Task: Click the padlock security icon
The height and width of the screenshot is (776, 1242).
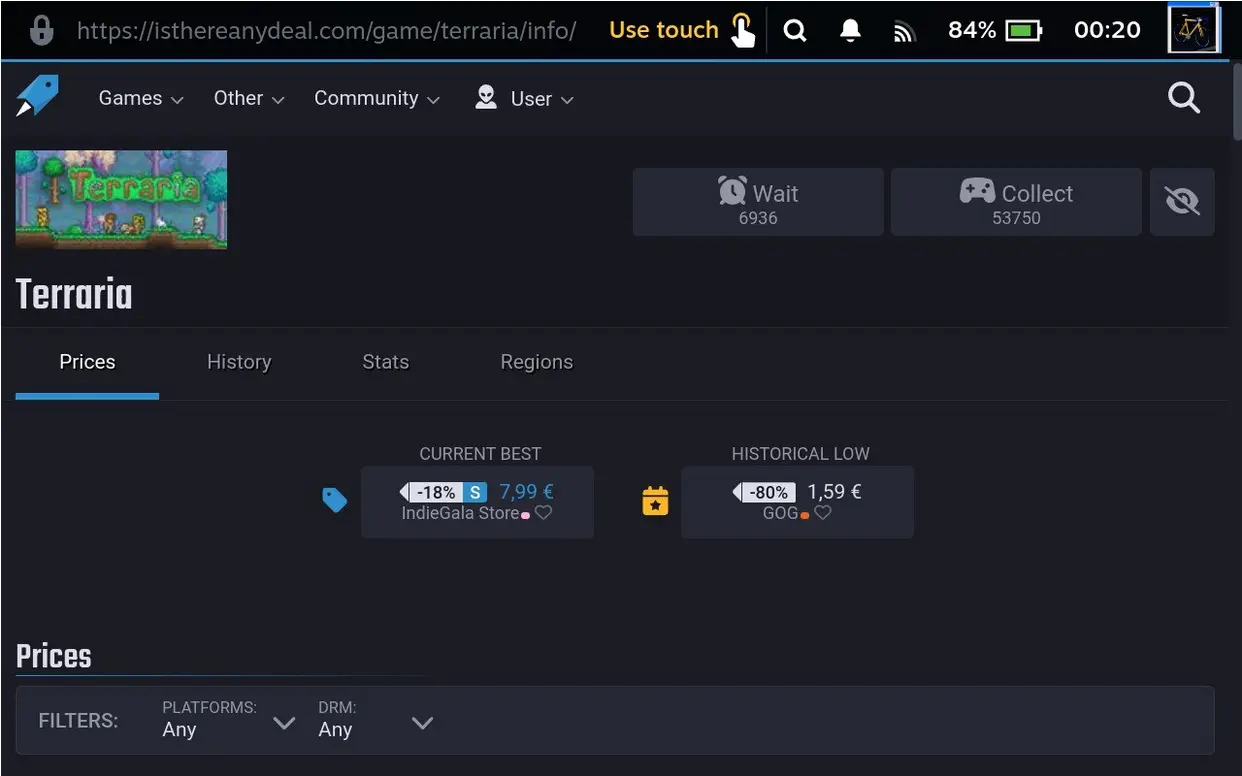Action: tap(41, 30)
